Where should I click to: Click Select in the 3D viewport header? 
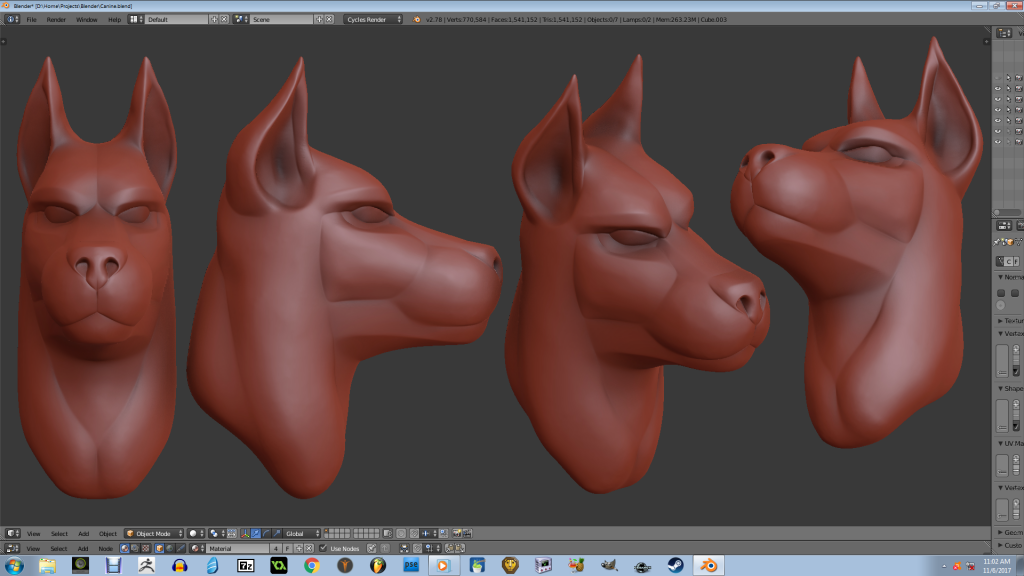[60, 534]
